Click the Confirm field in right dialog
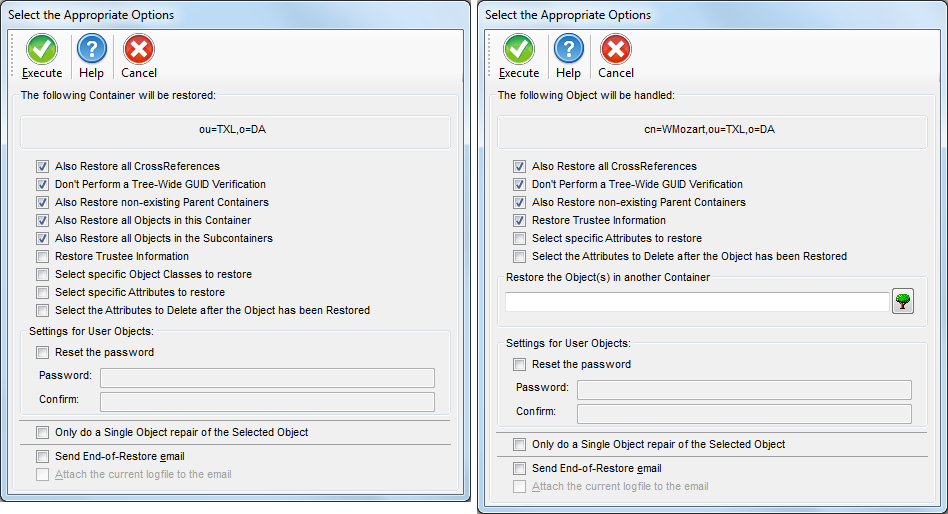 click(x=744, y=414)
